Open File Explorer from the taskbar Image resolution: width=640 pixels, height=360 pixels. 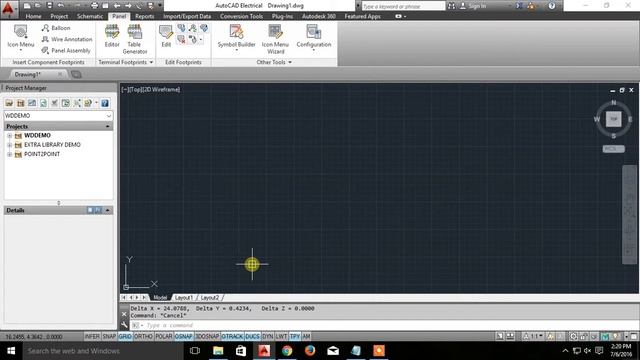coord(218,351)
